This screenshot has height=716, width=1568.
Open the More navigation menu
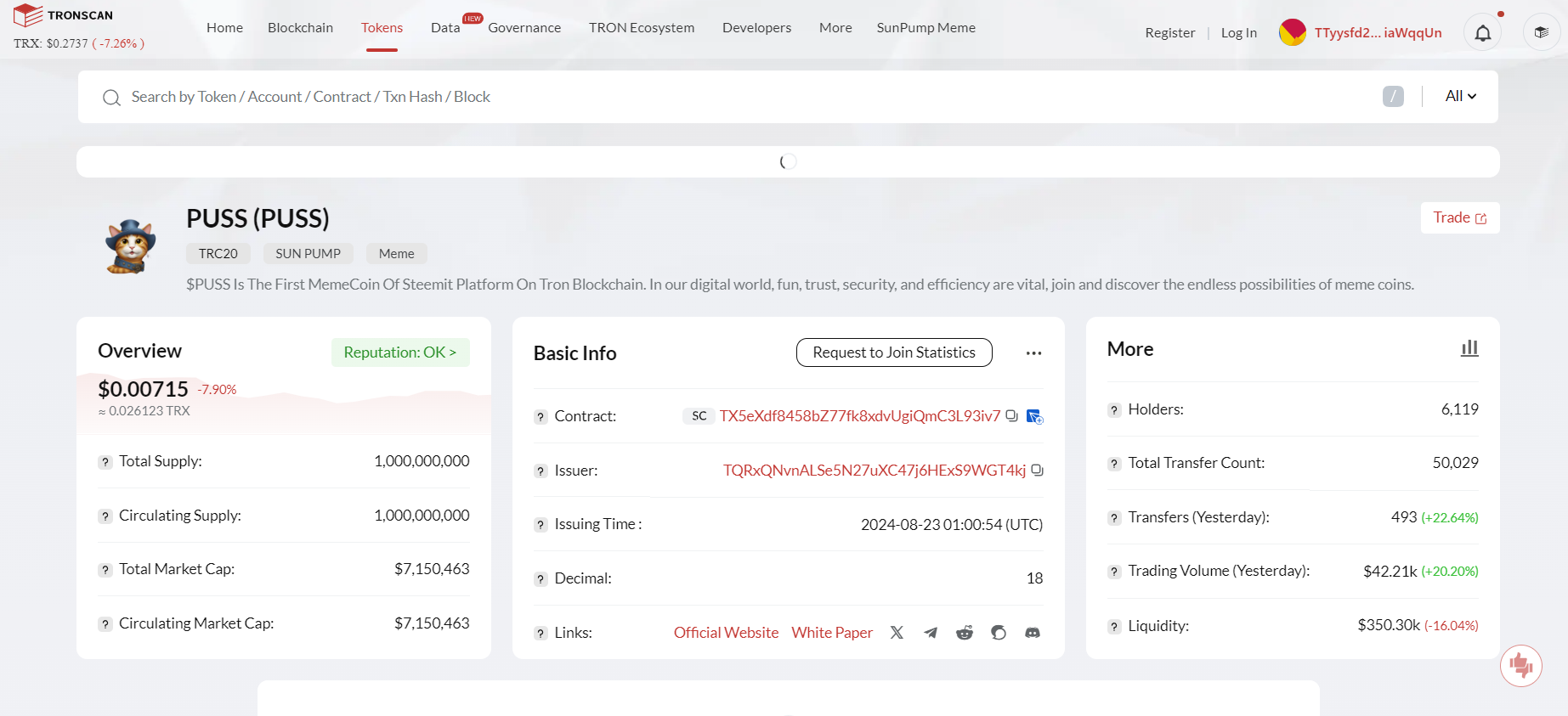[835, 28]
